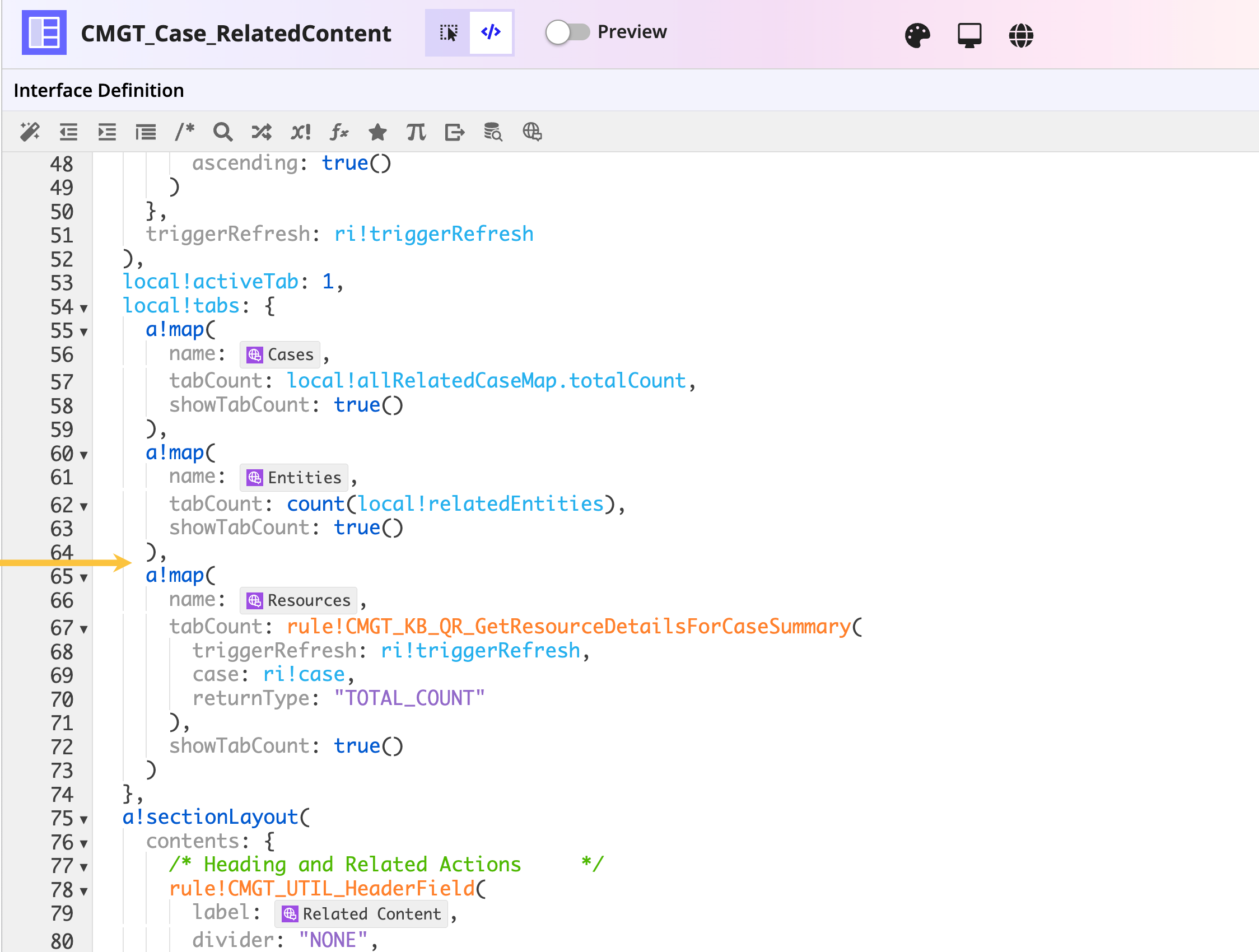The width and height of the screenshot is (1259, 952).
Task: Collapse code fold at line 67
Action: [x=83, y=629]
